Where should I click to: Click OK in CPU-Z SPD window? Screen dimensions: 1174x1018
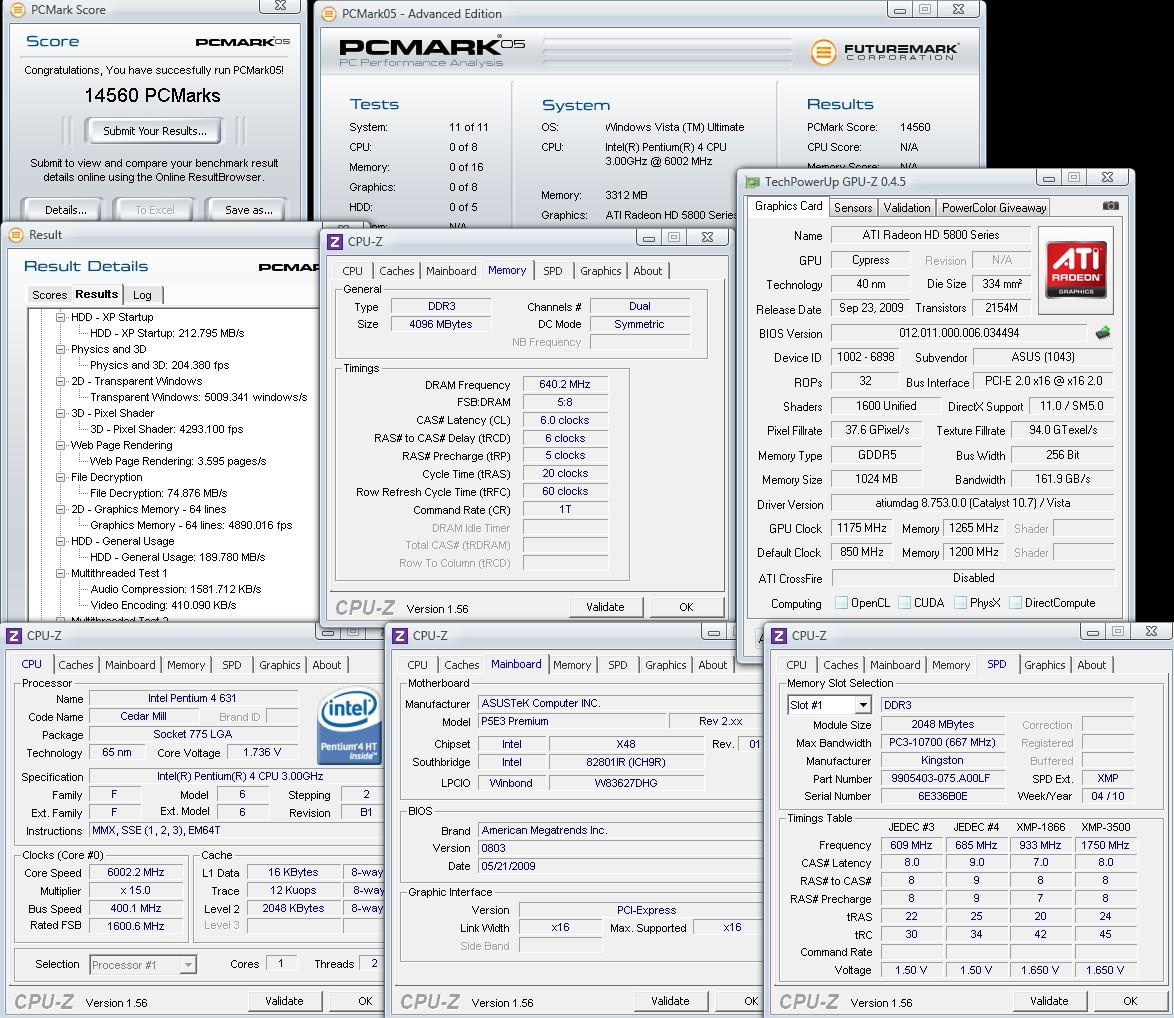[1130, 1001]
